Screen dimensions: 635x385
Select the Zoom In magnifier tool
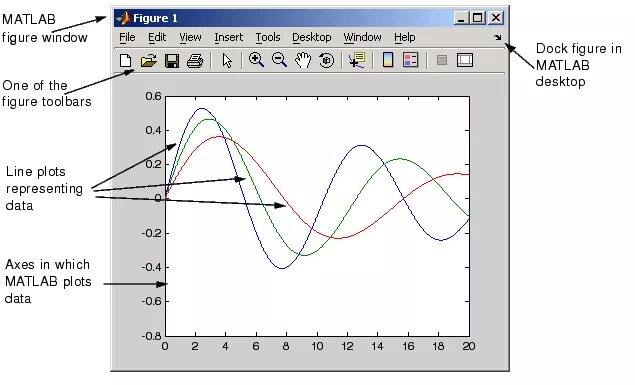pyautogui.click(x=256, y=60)
